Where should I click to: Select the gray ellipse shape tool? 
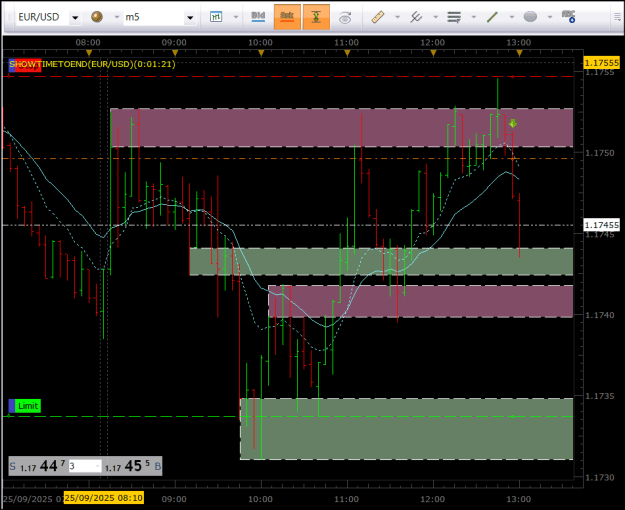tap(530, 17)
